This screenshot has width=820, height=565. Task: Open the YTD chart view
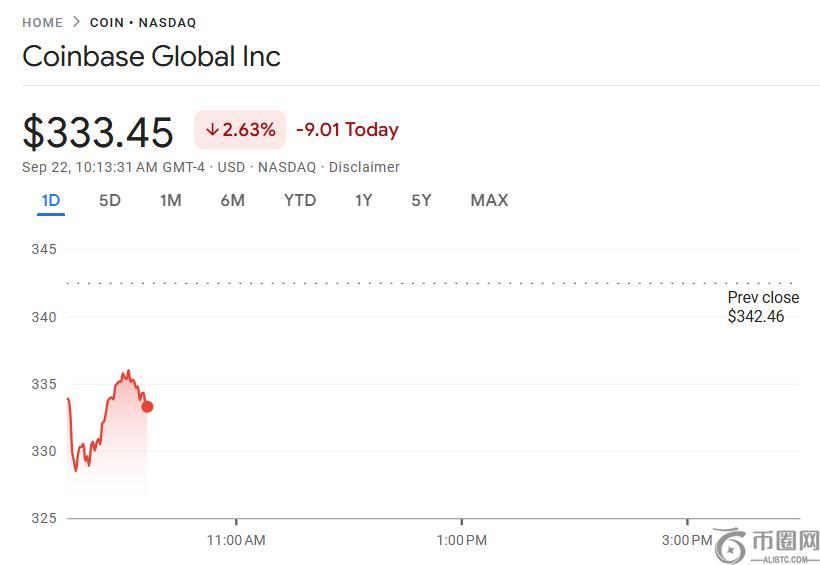pyautogui.click(x=300, y=200)
